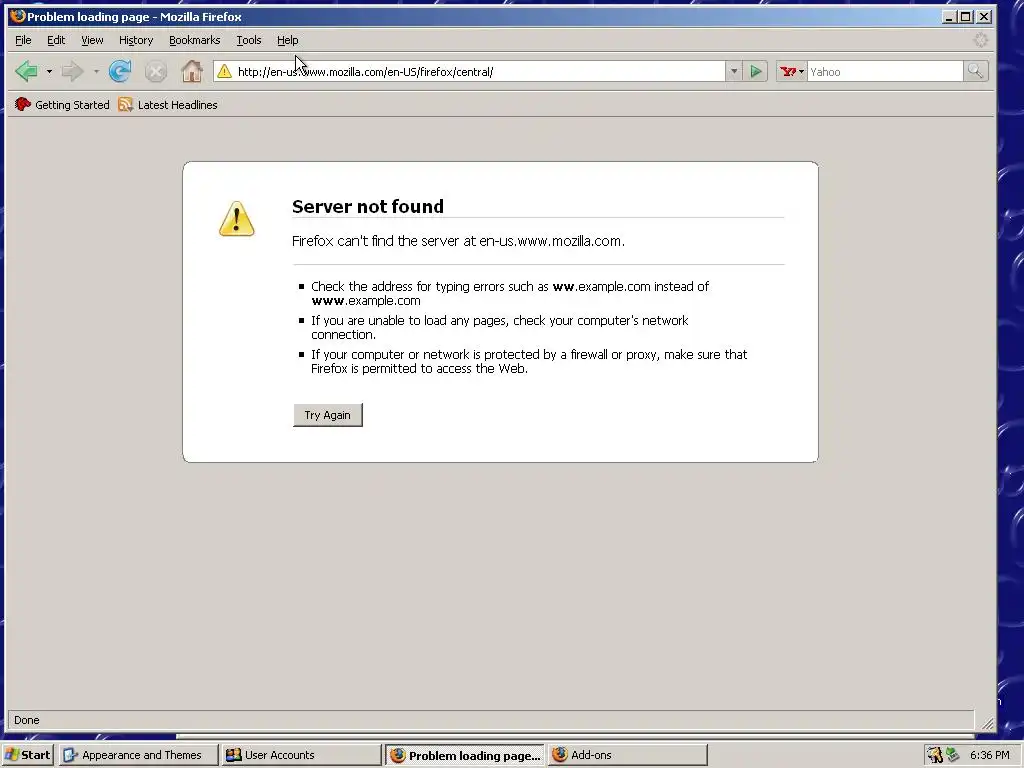
Task: Click the Forward arrow button
Action: coord(72,71)
